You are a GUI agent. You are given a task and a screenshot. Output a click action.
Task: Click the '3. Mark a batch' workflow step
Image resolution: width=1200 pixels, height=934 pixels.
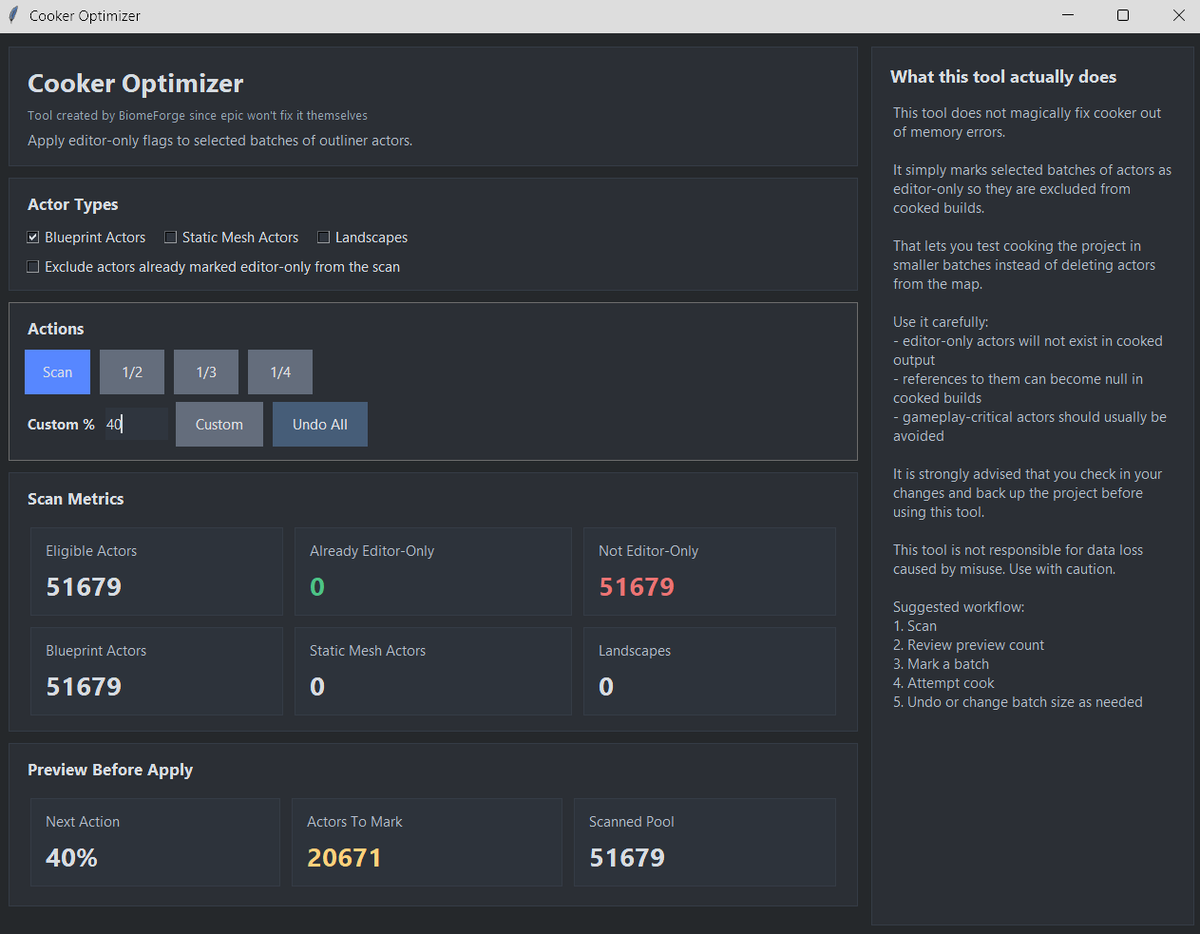pos(941,664)
